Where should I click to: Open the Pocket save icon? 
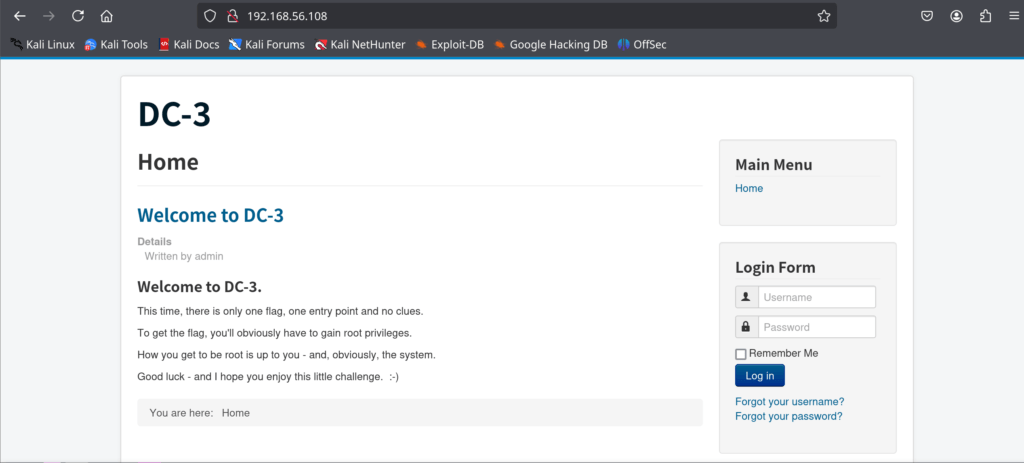pos(927,16)
